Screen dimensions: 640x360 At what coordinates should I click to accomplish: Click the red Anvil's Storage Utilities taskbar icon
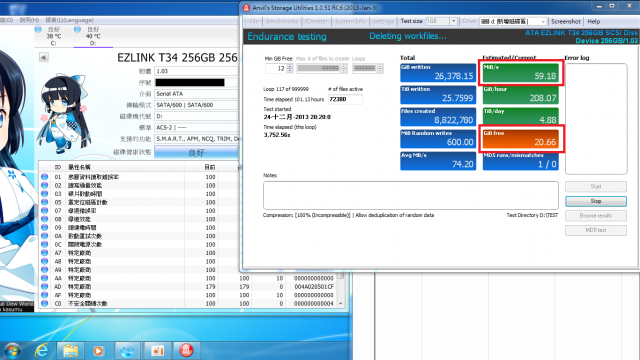coord(186,351)
